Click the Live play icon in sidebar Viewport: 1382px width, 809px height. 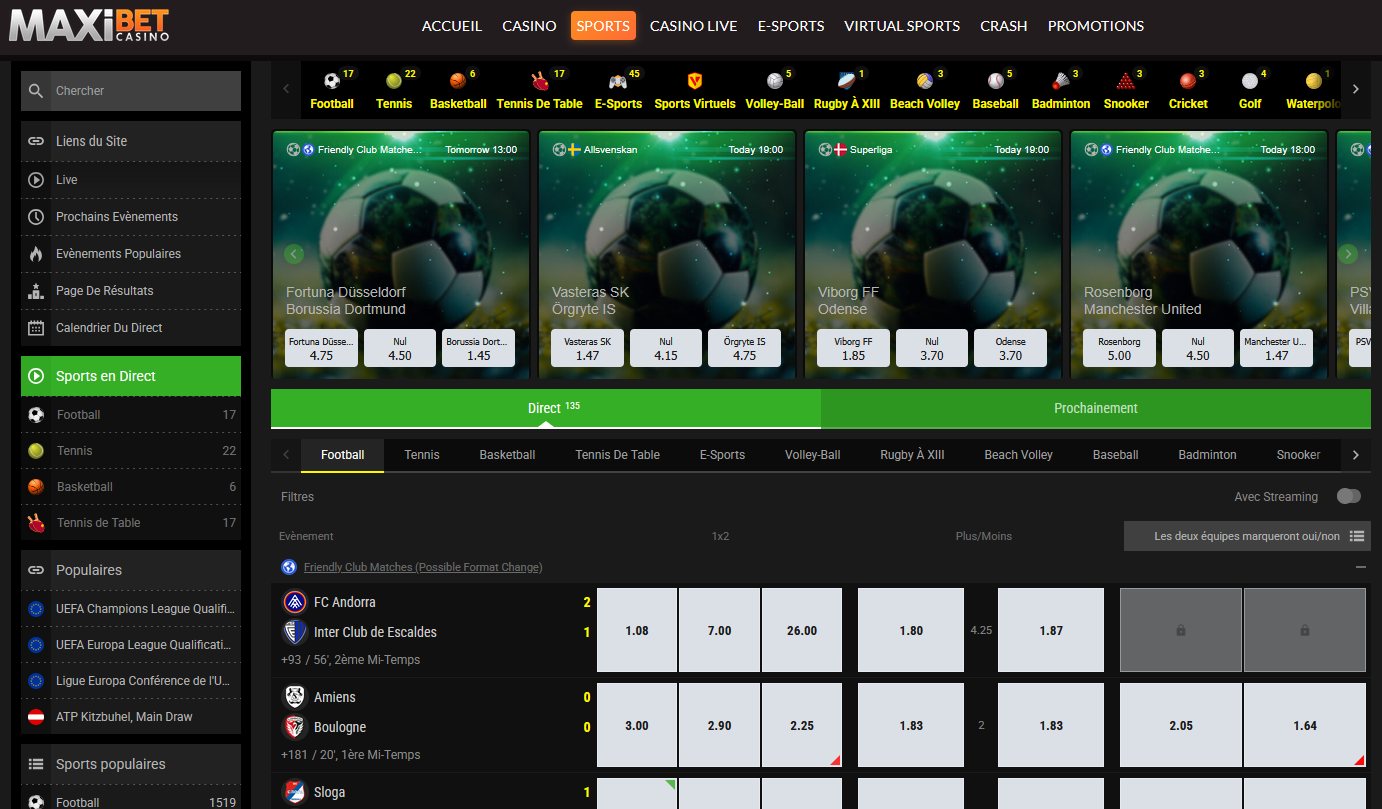coord(36,180)
